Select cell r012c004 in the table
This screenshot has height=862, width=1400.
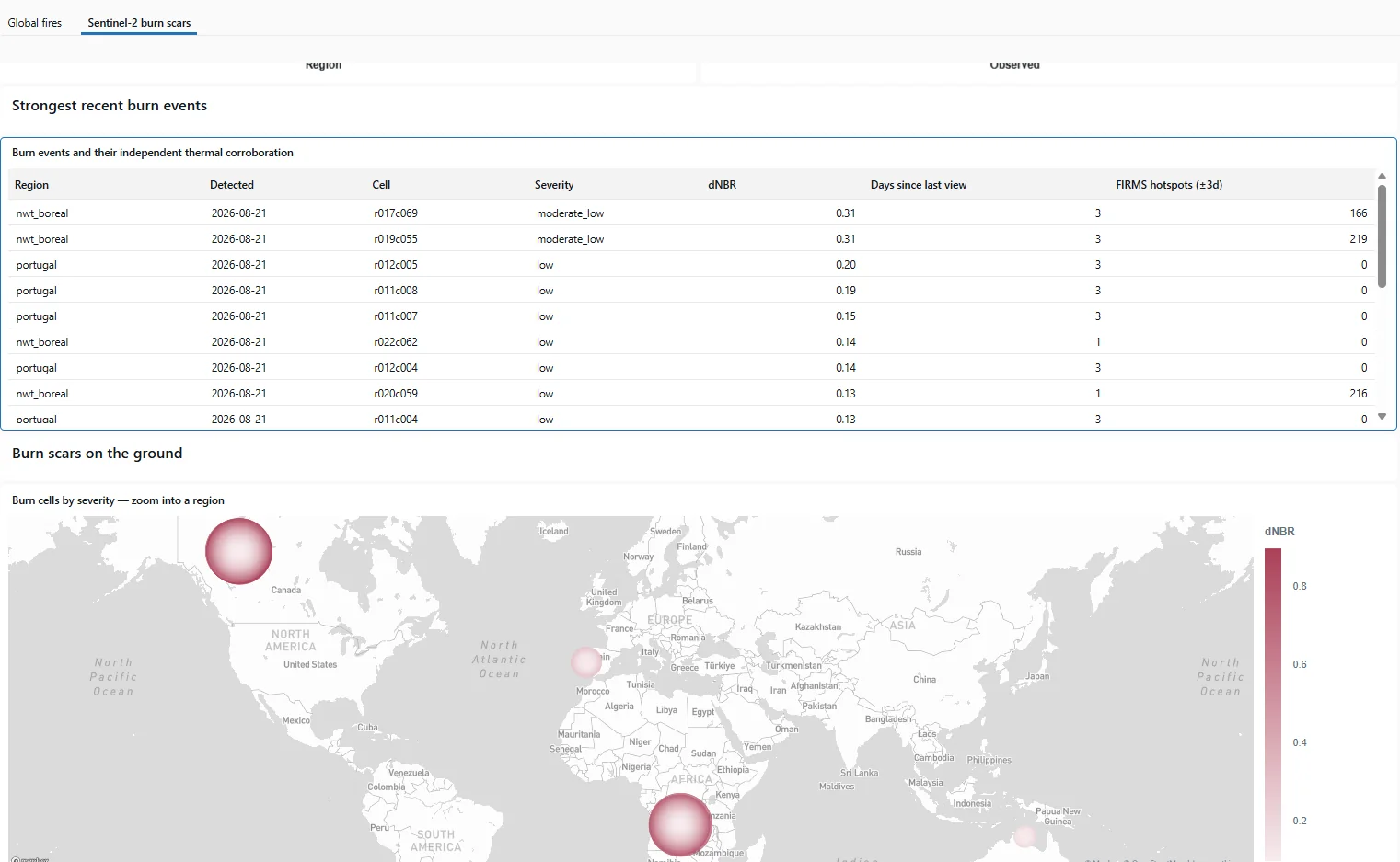point(396,368)
